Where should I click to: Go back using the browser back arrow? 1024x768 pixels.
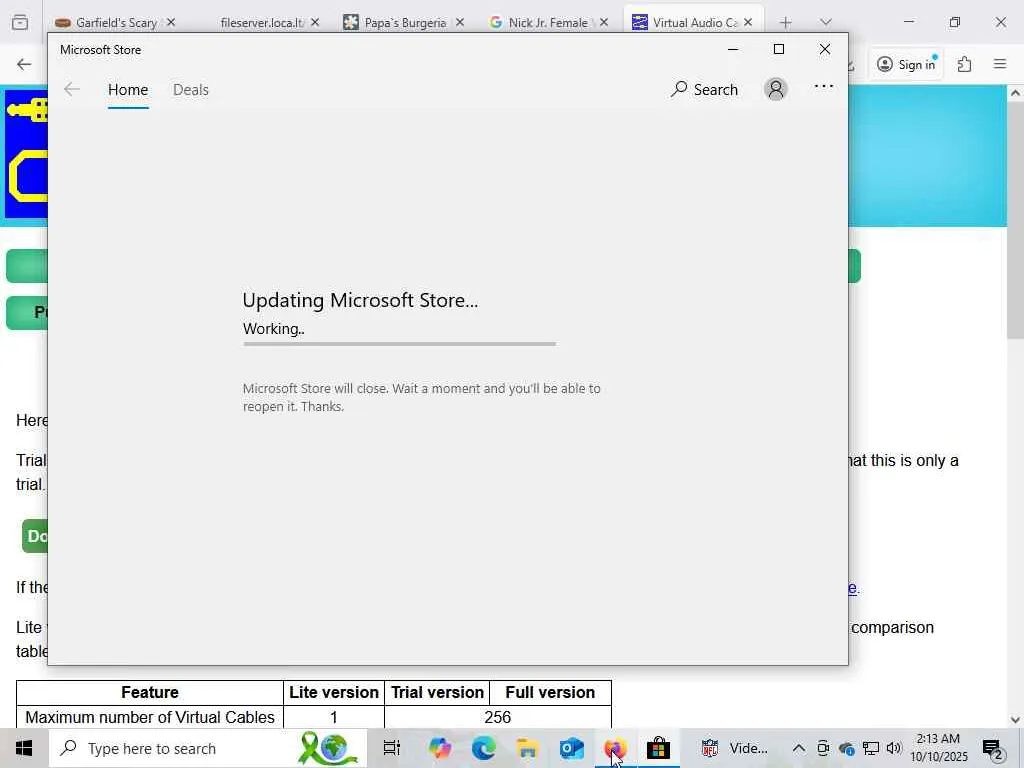24,64
